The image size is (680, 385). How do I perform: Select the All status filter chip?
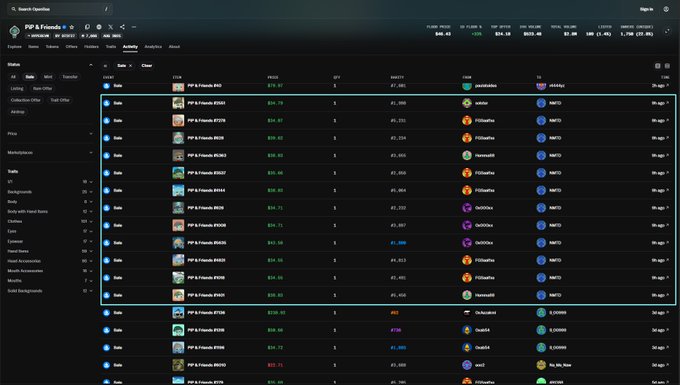[13, 77]
